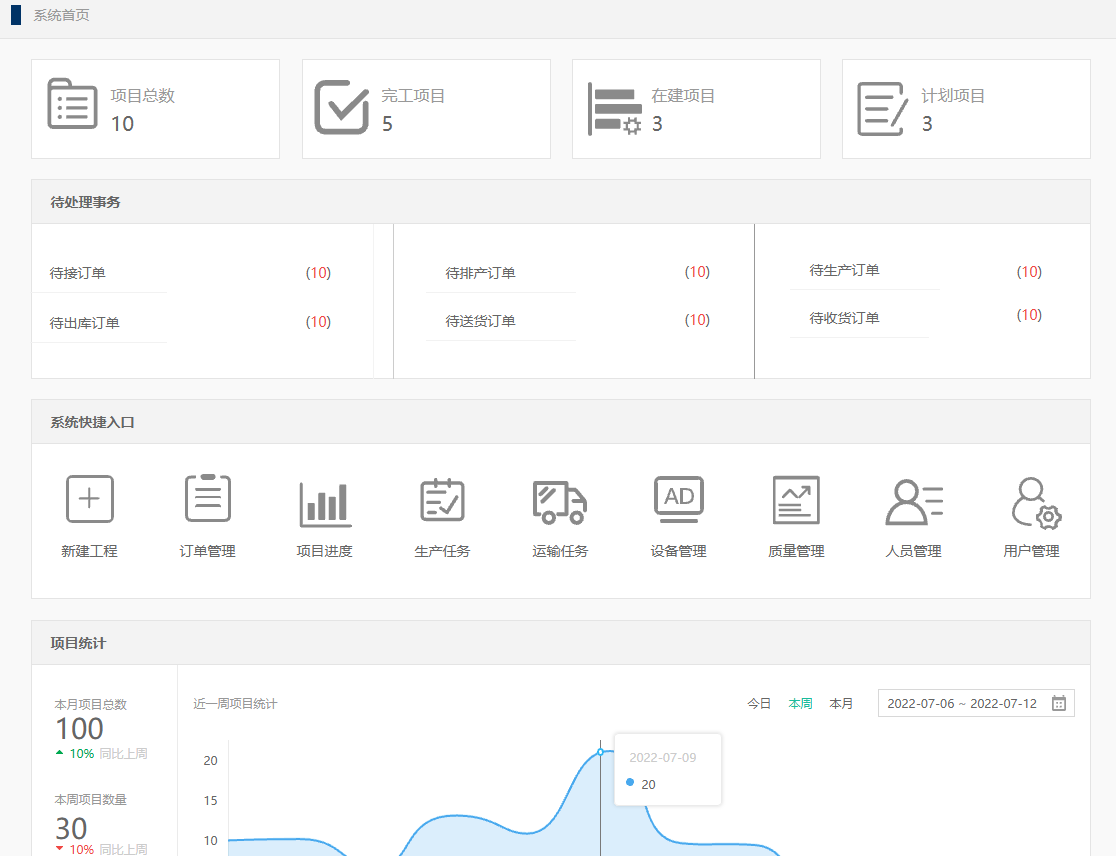The image size is (1116, 856).
Task: Click the 2022-07-09 chart data point
Action: pyautogui.click(x=600, y=751)
